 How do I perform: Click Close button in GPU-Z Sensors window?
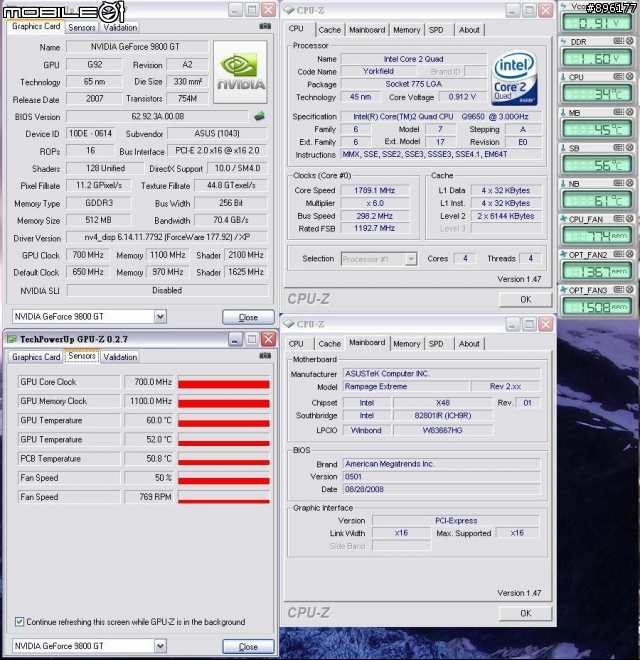tap(248, 647)
